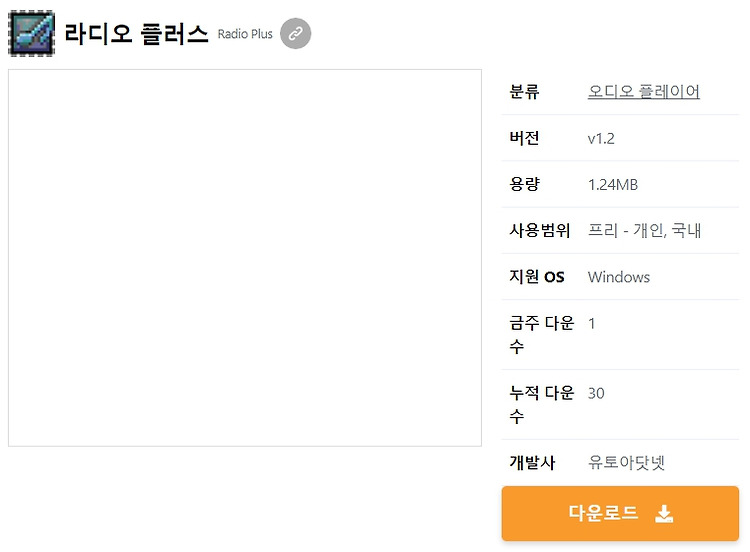Viewport: 750px width, 552px height.
Task: Click the 1.24MB file size value
Action: 613,185
